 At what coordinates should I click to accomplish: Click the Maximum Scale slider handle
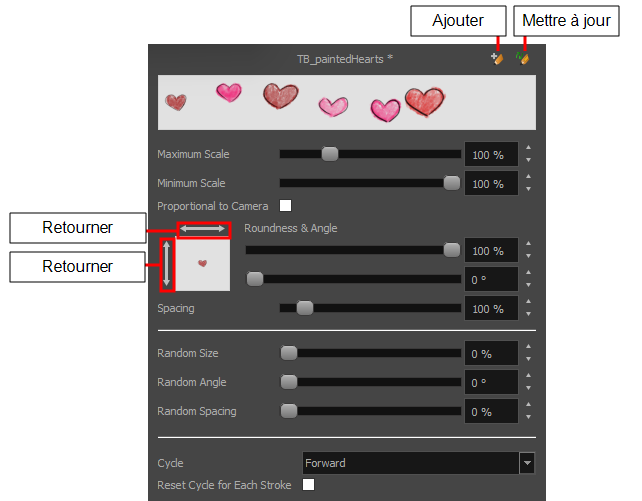(330, 154)
